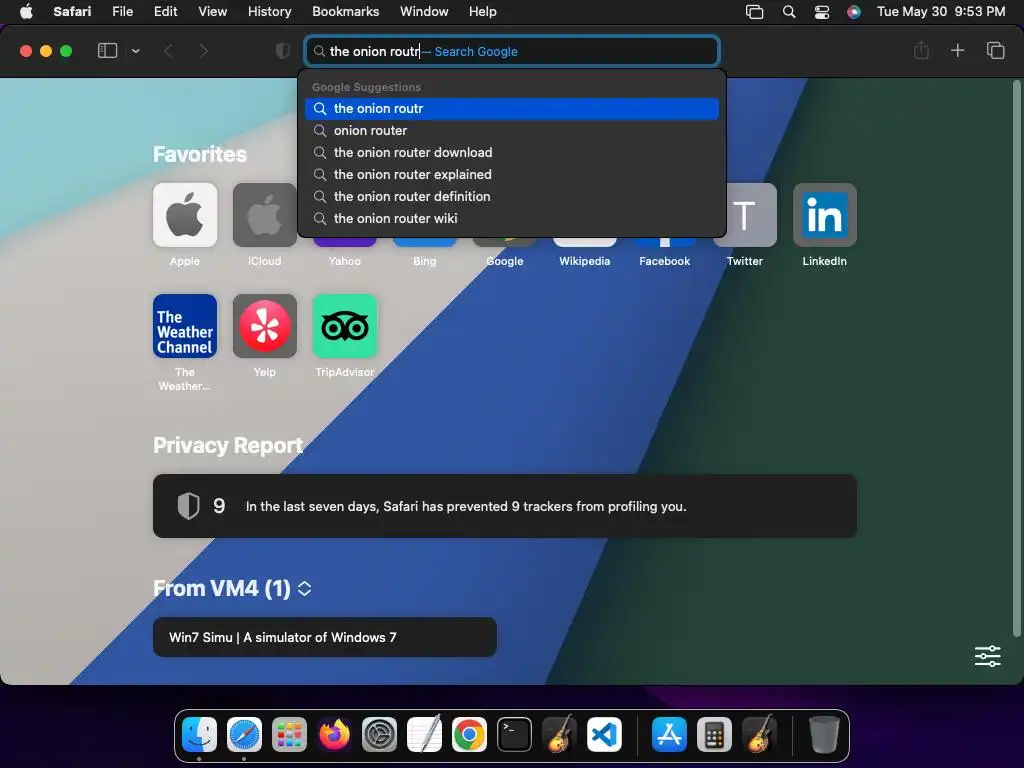Choose suggestion 'the onion router explained'

point(512,174)
